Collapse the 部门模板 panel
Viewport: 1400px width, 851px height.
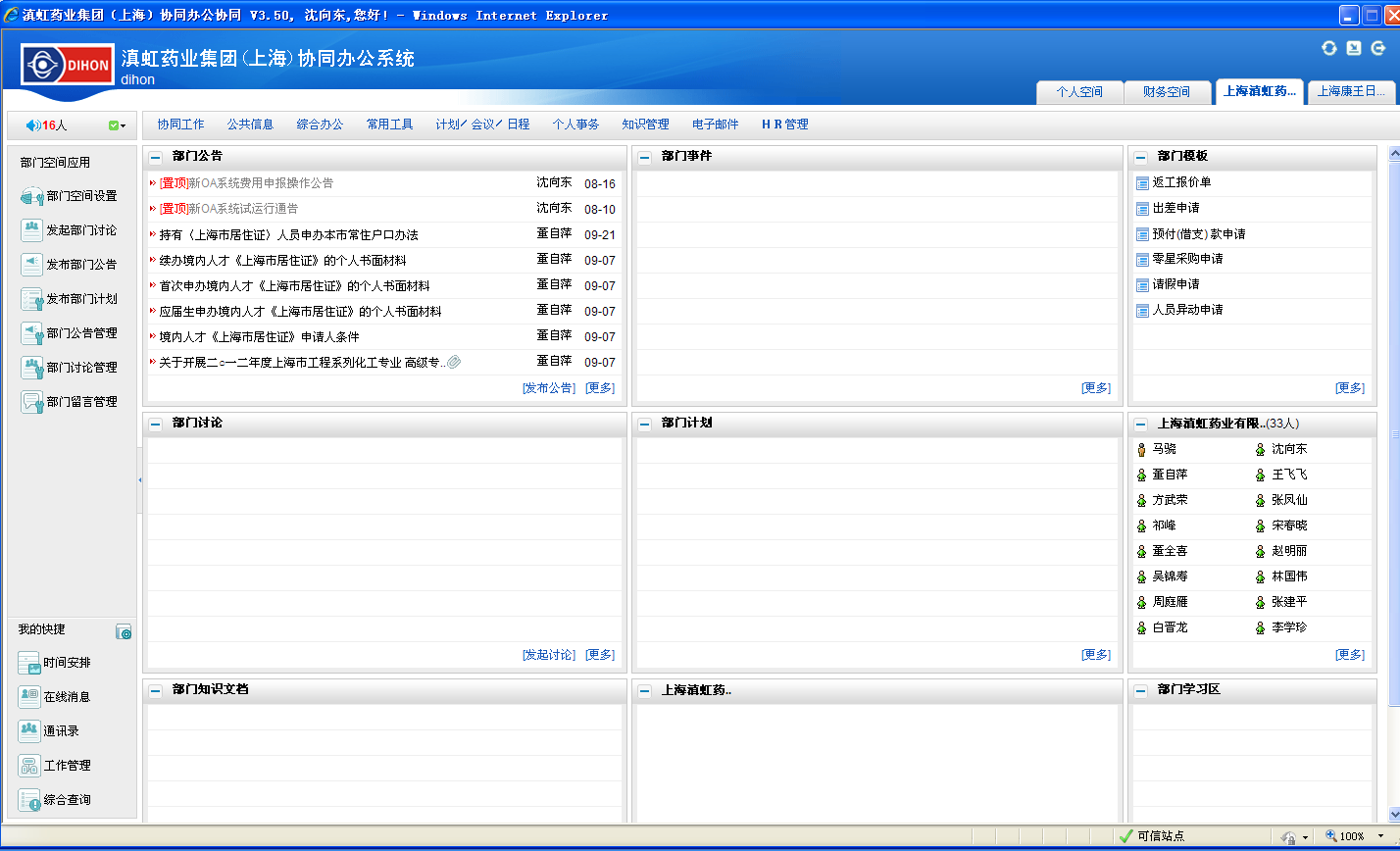coord(1141,157)
